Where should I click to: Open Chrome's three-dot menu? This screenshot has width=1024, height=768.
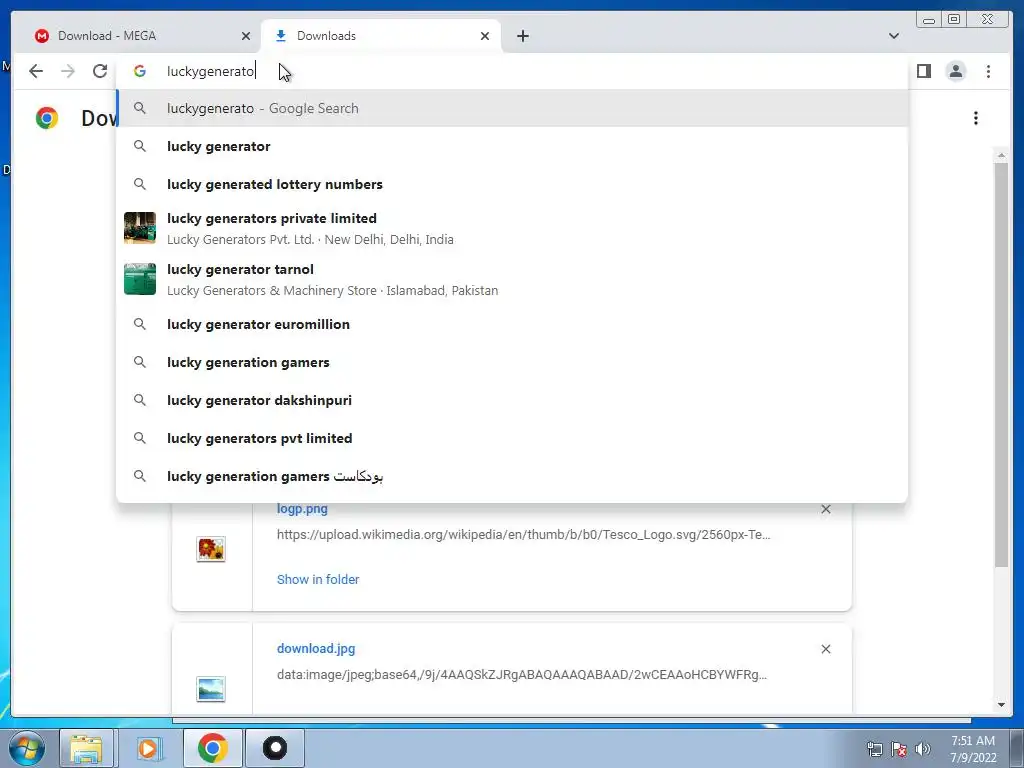coord(988,71)
